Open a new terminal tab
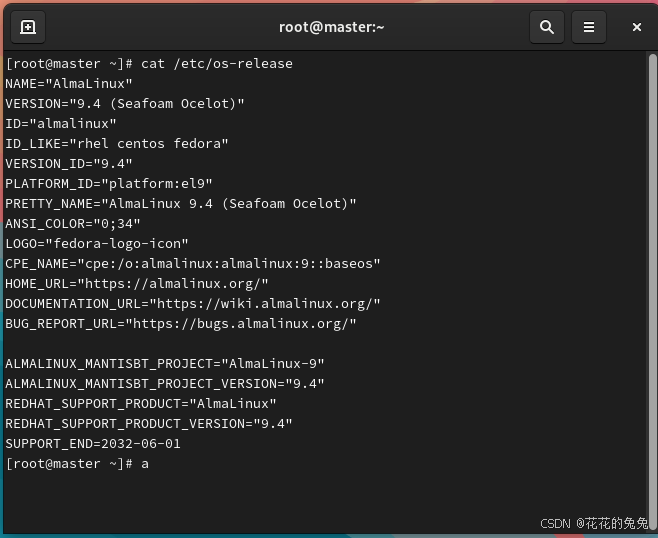The image size is (658, 538). (x=28, y=27)
